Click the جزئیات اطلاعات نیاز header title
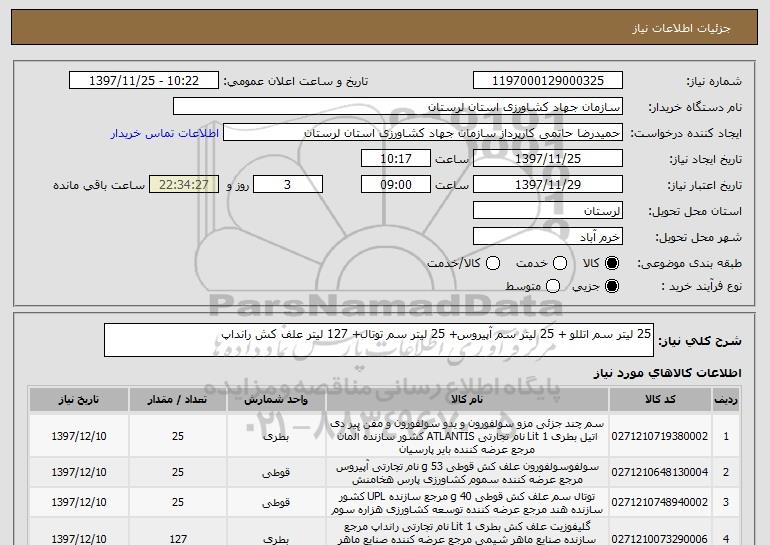The height and width of the screenshot is (545, 770). point(681,28)
